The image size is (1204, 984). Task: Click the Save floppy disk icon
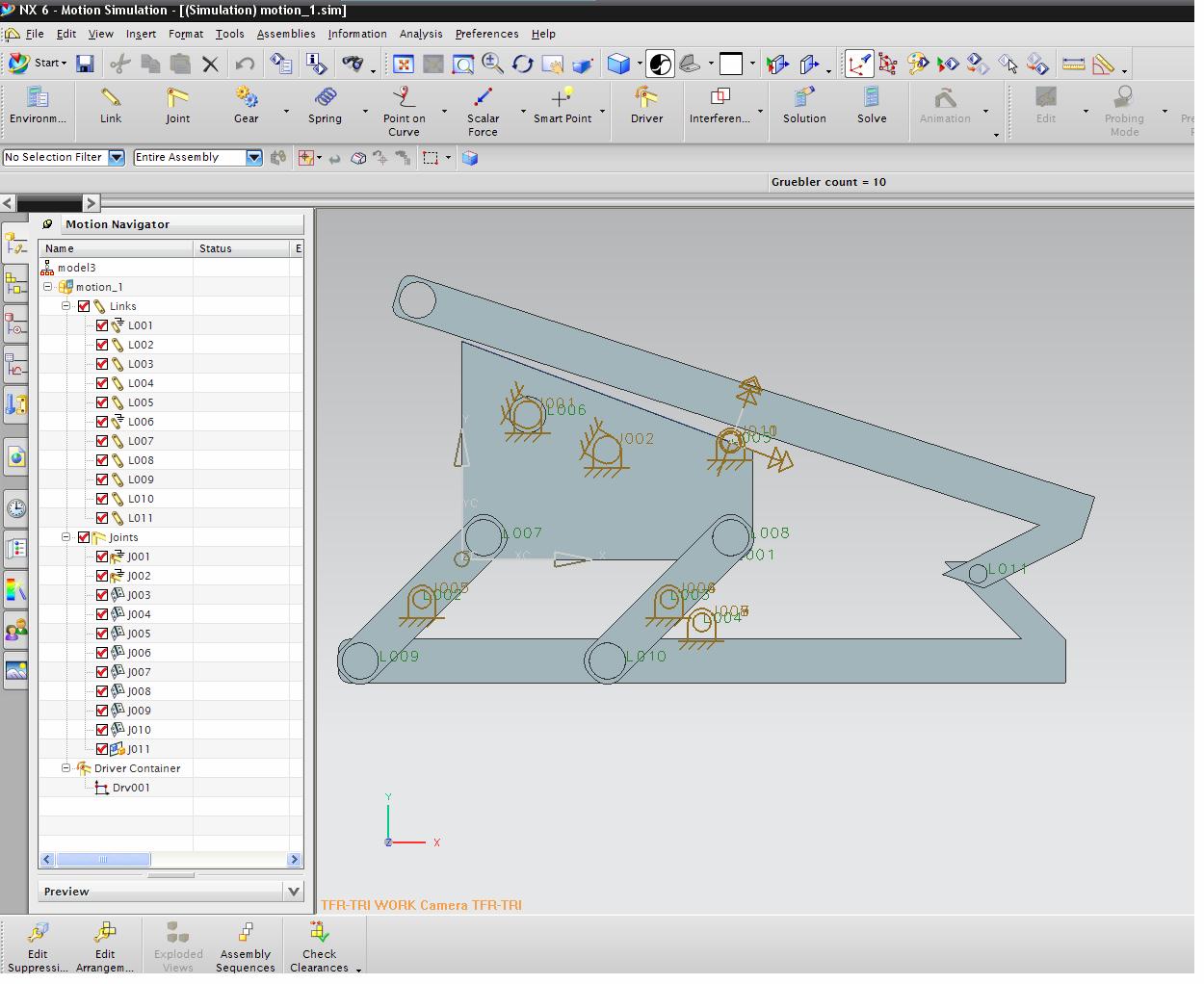tap(86, 64)
